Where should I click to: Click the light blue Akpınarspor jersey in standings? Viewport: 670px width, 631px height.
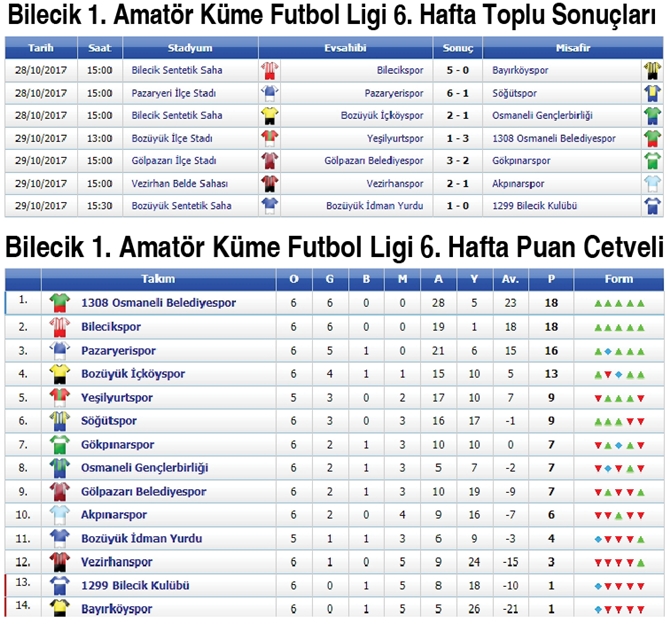point(59,515)
